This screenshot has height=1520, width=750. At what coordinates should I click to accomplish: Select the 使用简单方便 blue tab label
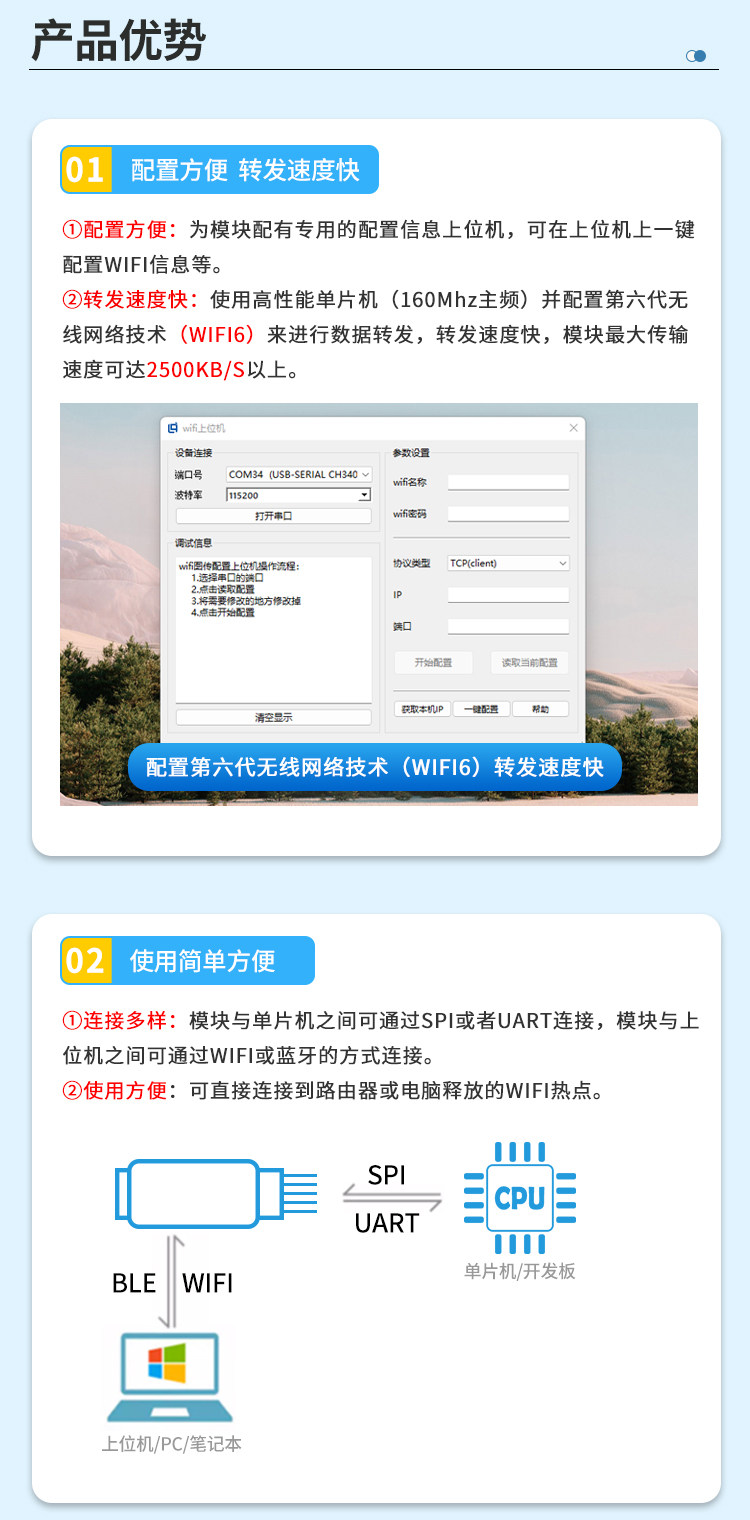coord(202,961)
